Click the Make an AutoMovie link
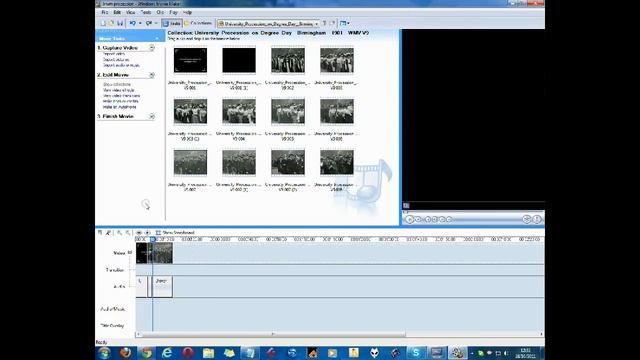Image resolution: width=640 pixels, height=360 pixels. (x=120, y=107)
